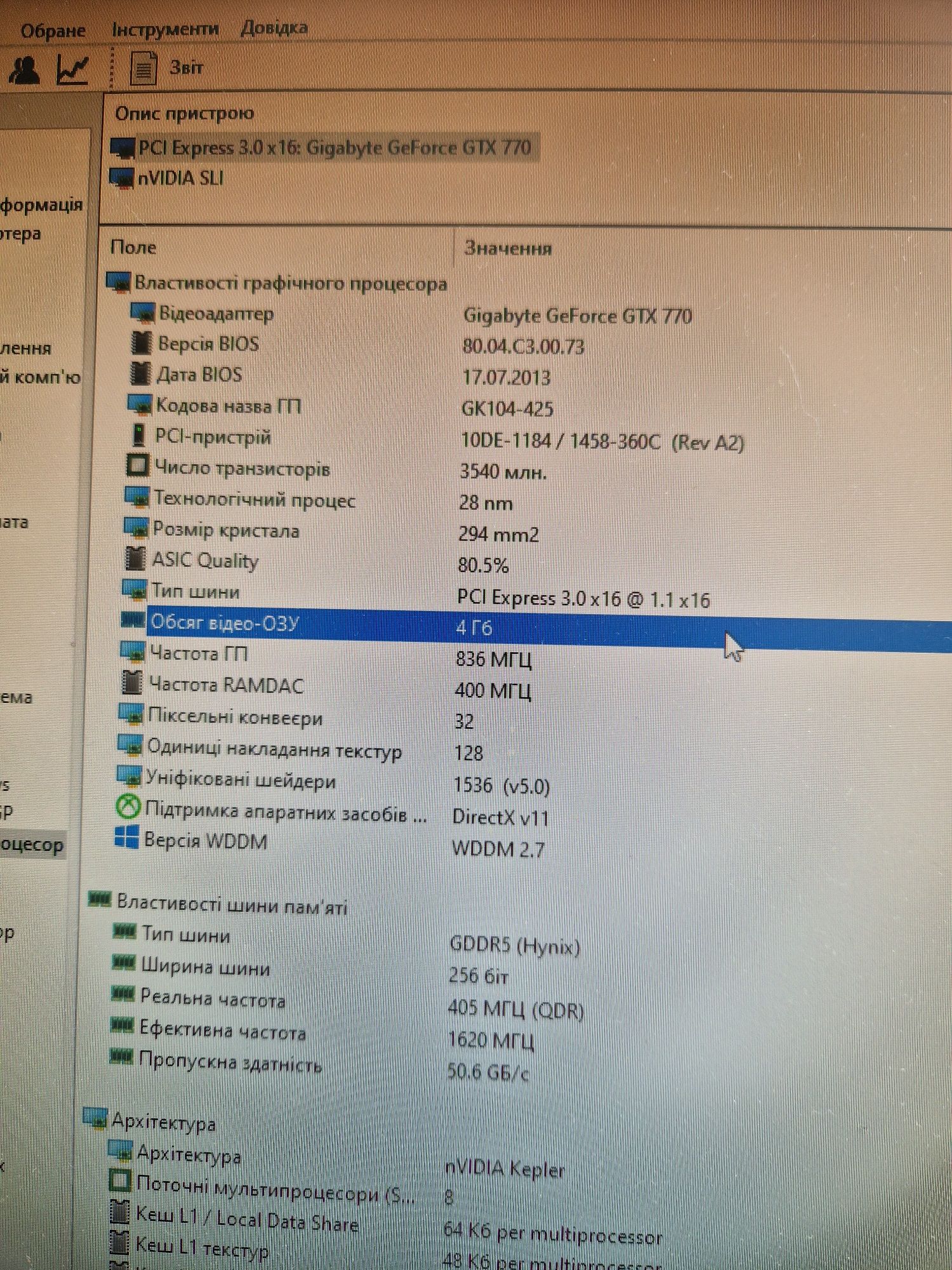Open the Довідка menu
This screenshot has width=952, height=1270.
tap(274, 28)
